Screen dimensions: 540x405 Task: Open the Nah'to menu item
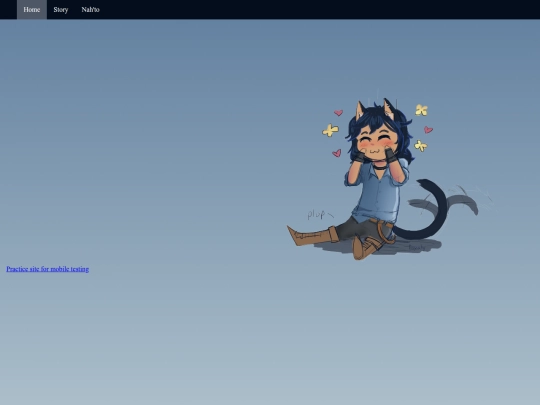coord(90,10)
